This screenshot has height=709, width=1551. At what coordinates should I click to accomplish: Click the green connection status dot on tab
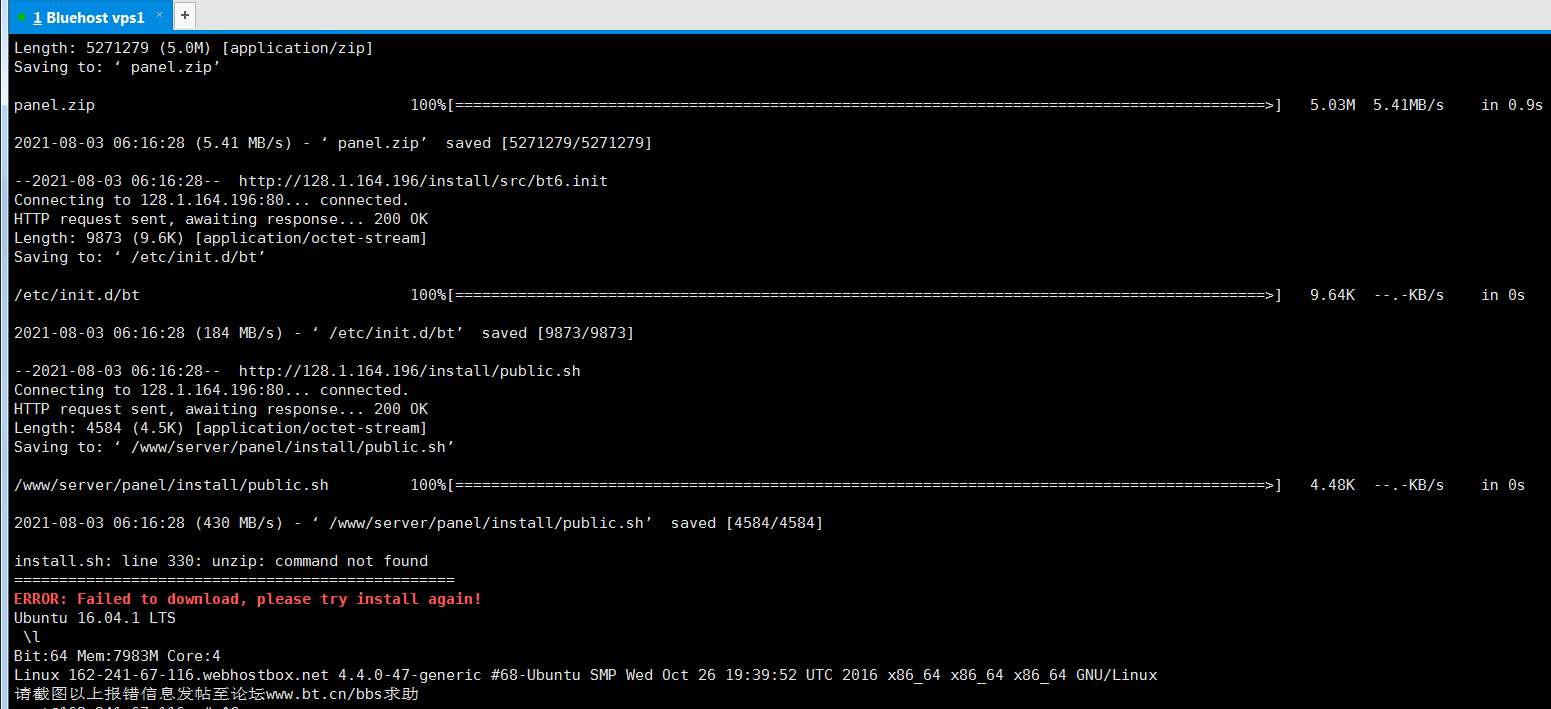(22, 17)
